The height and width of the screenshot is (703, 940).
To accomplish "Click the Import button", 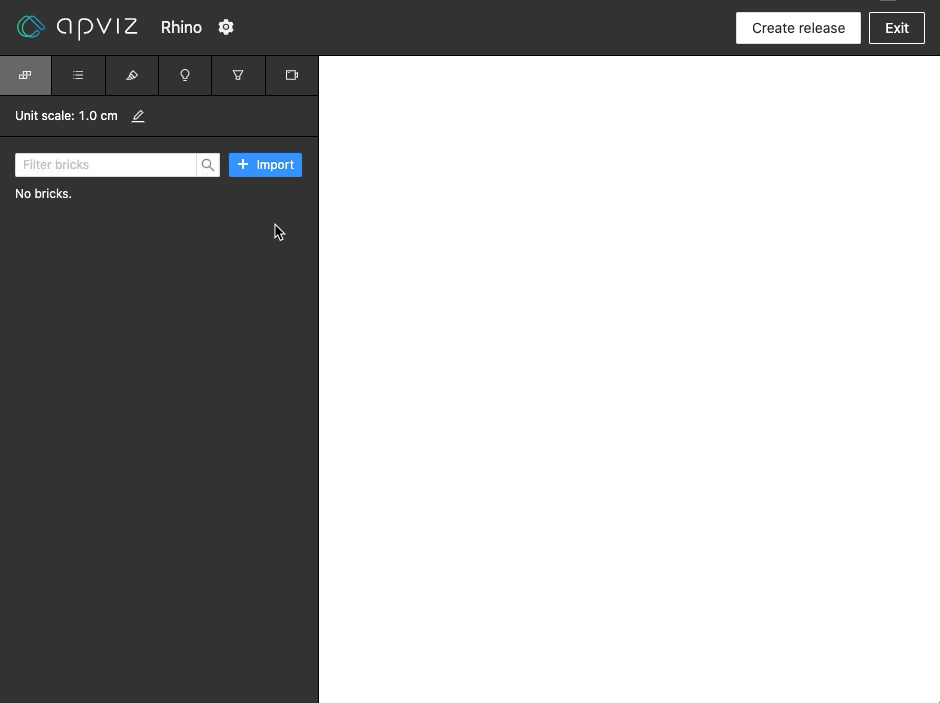I will point(265,165).
